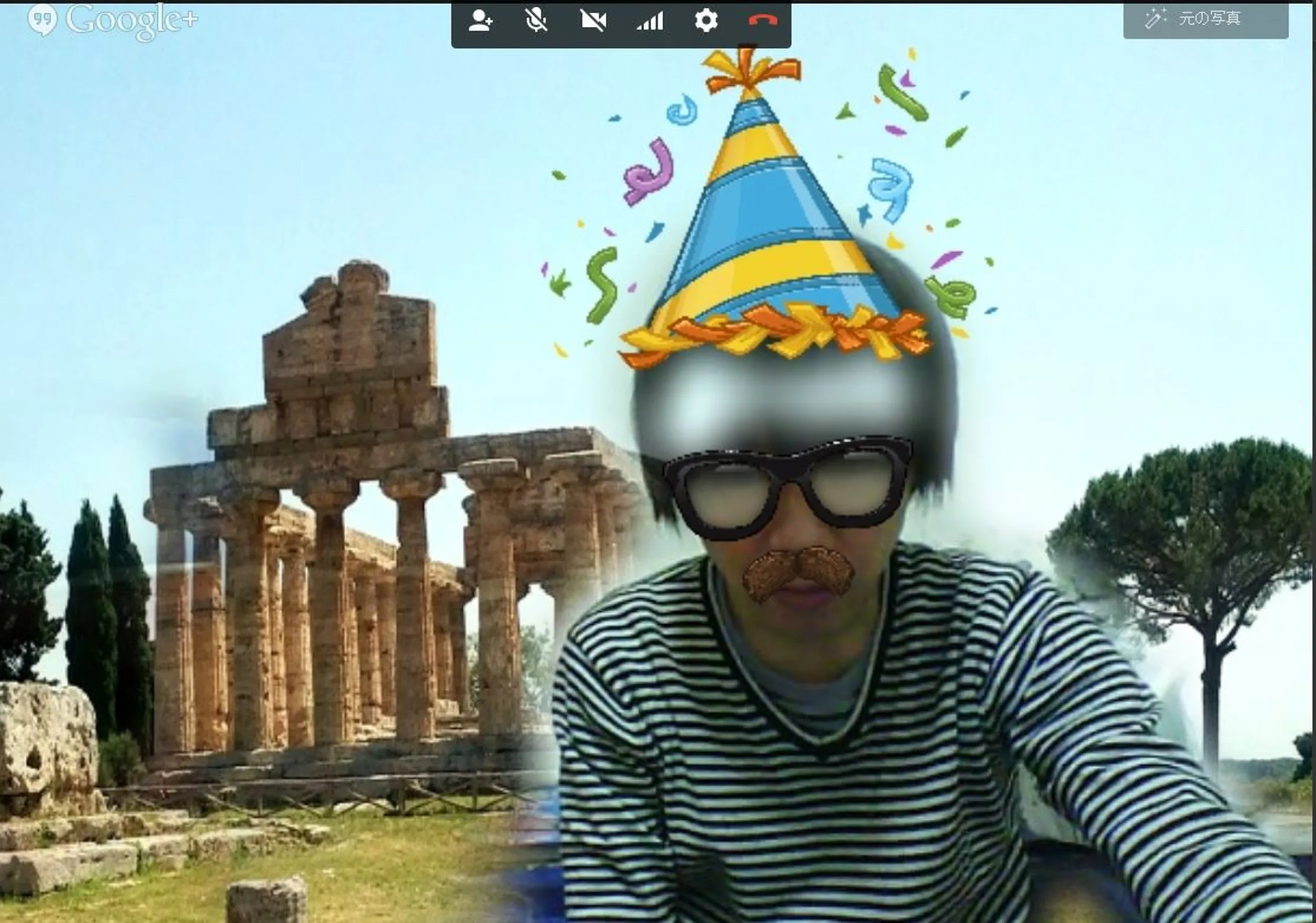The image size is (1316, 923).
Task: Click the magic wand icon beside 元の写真
Action: pyautogui.click(x=1154, y=19)
